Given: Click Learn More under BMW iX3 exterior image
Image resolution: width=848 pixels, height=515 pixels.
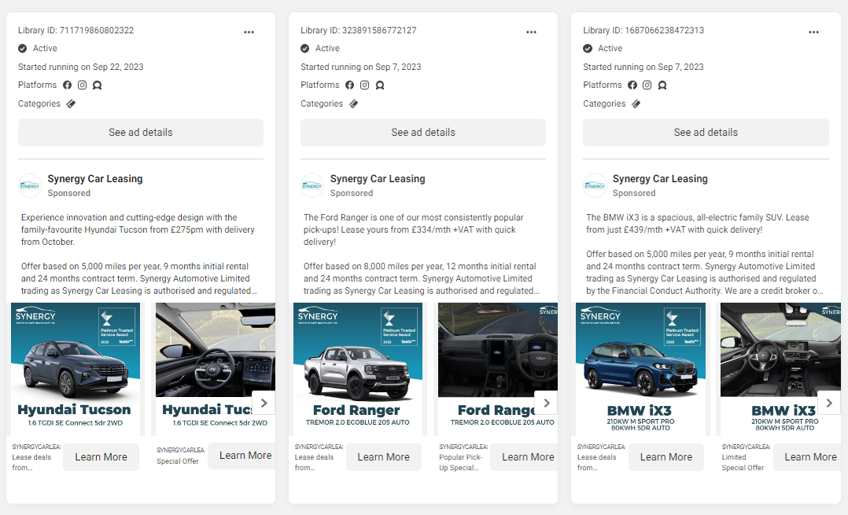Looking at the screenshot, I should click(x=666, y=457).
